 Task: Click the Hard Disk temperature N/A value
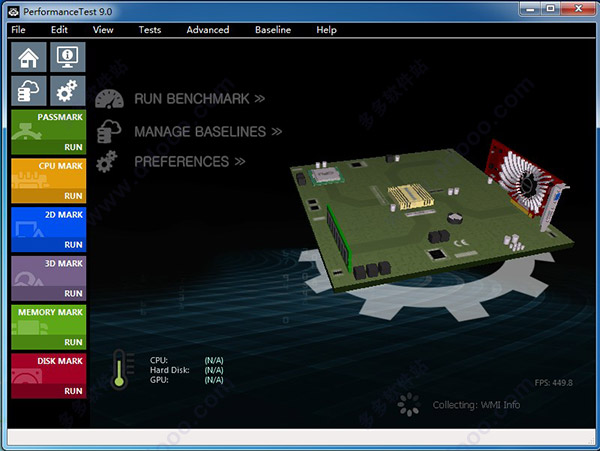[214, 370]
